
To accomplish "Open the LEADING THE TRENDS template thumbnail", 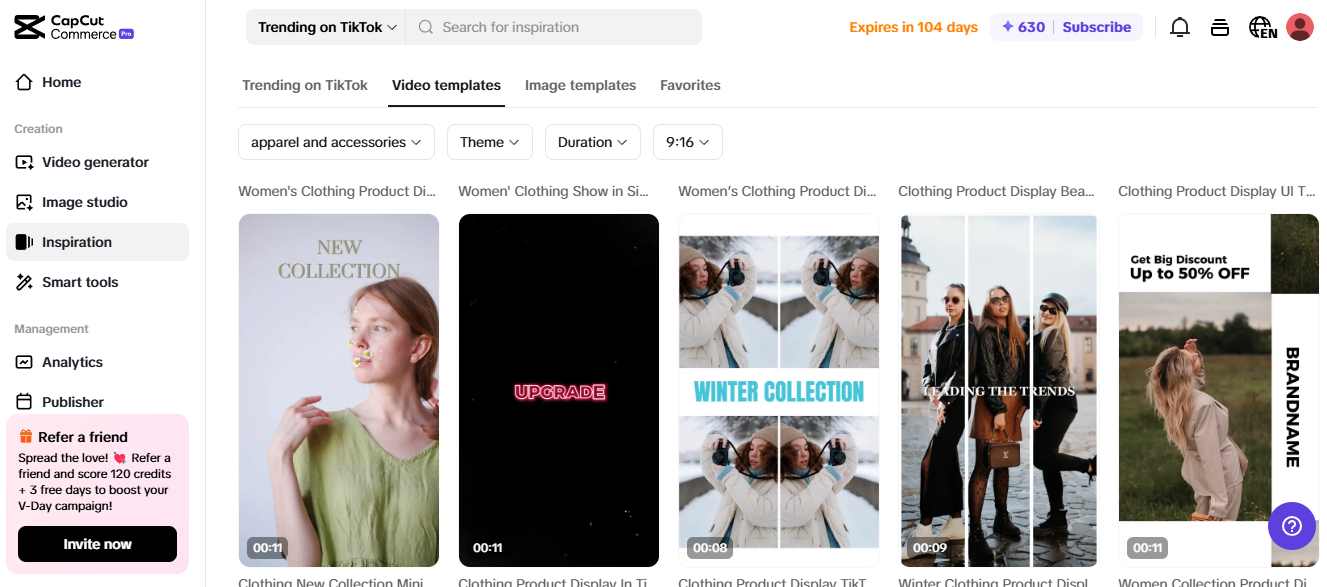I will pyautogui.click(x=998, y=390).
